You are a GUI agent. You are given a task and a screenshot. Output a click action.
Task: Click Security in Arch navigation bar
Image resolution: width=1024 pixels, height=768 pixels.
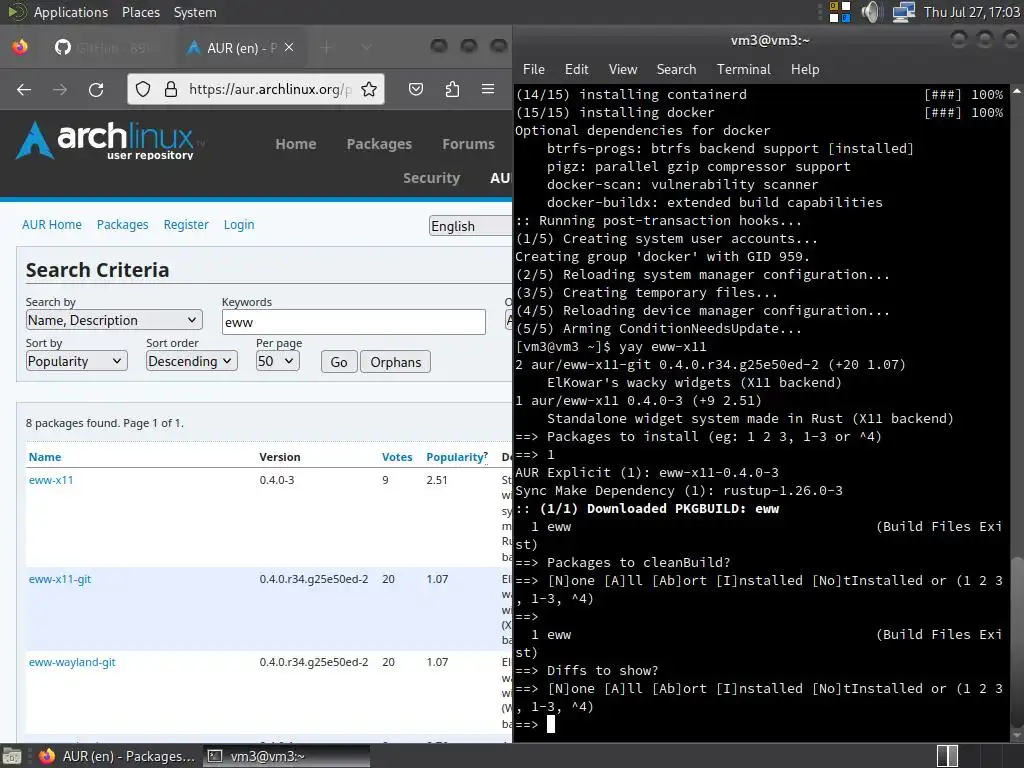432,178
